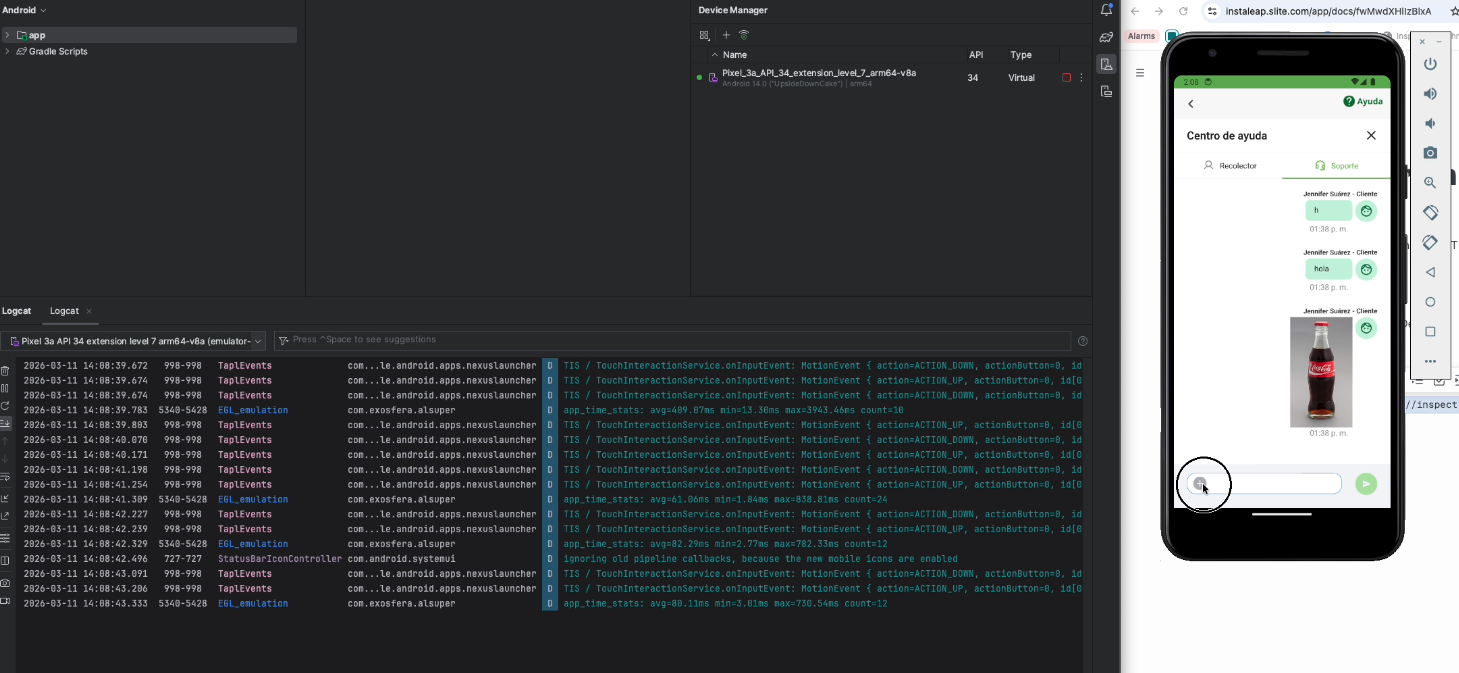Select Pixel_3a_API_34 device row

(x=890, y=78)
